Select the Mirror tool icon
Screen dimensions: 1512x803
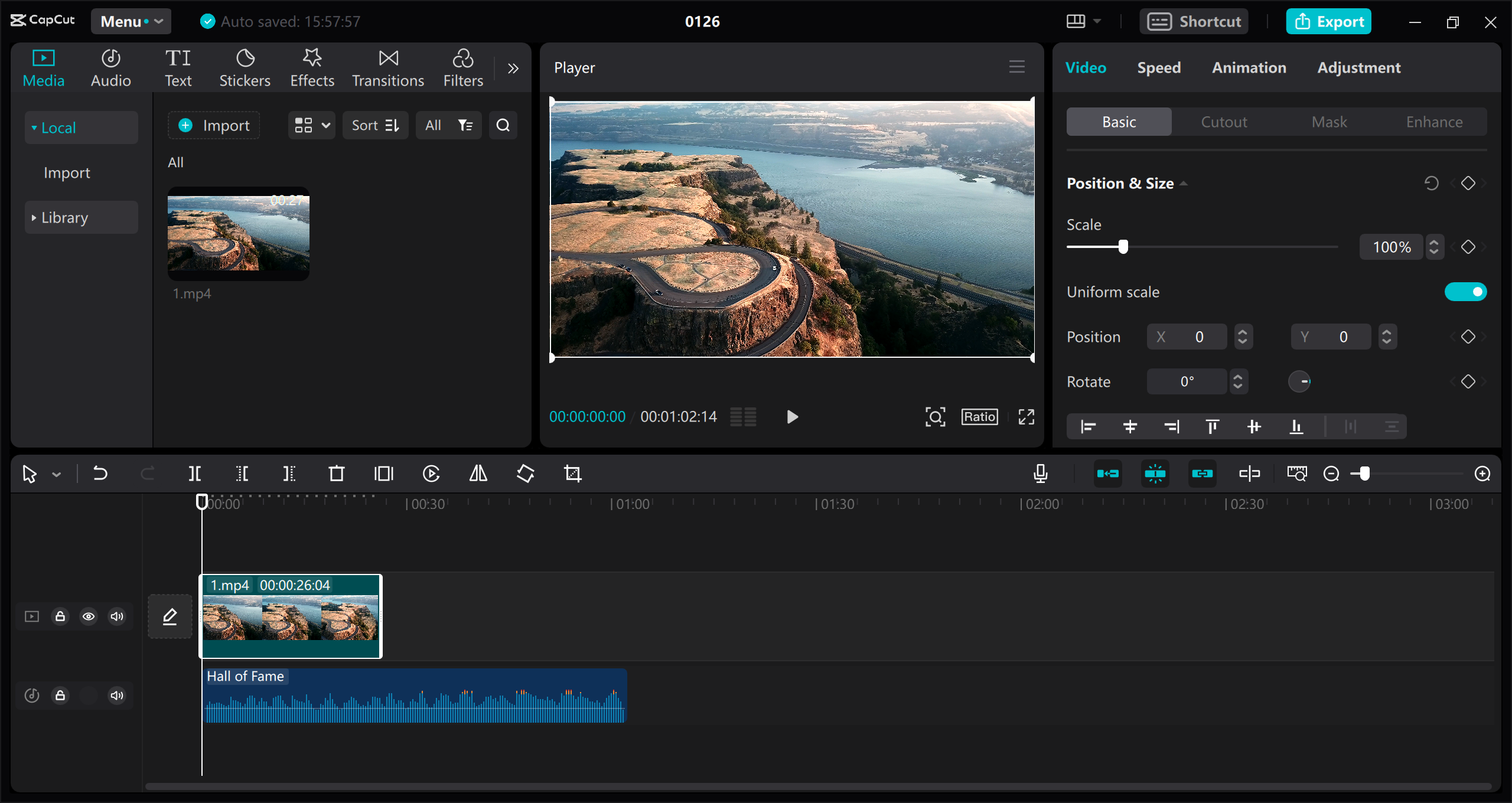pos(479,473)
